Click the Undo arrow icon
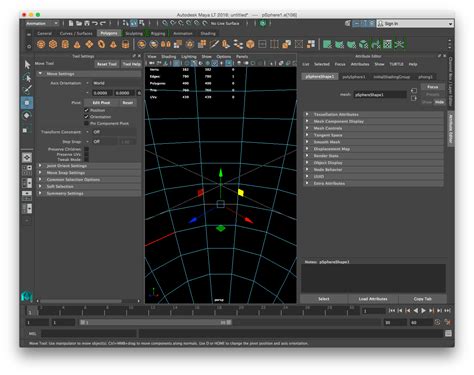The height and width of the screenshot is (375, 474). click(x=95, y=23)
